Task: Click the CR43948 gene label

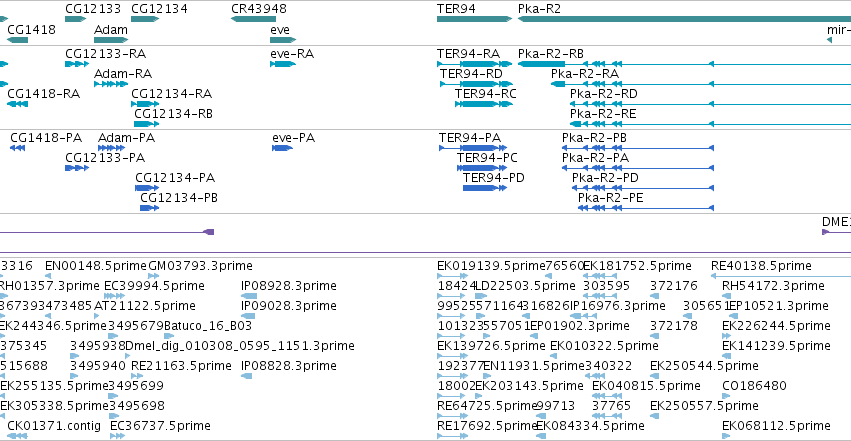Action: pyautogui.click(x=259, y=9)
